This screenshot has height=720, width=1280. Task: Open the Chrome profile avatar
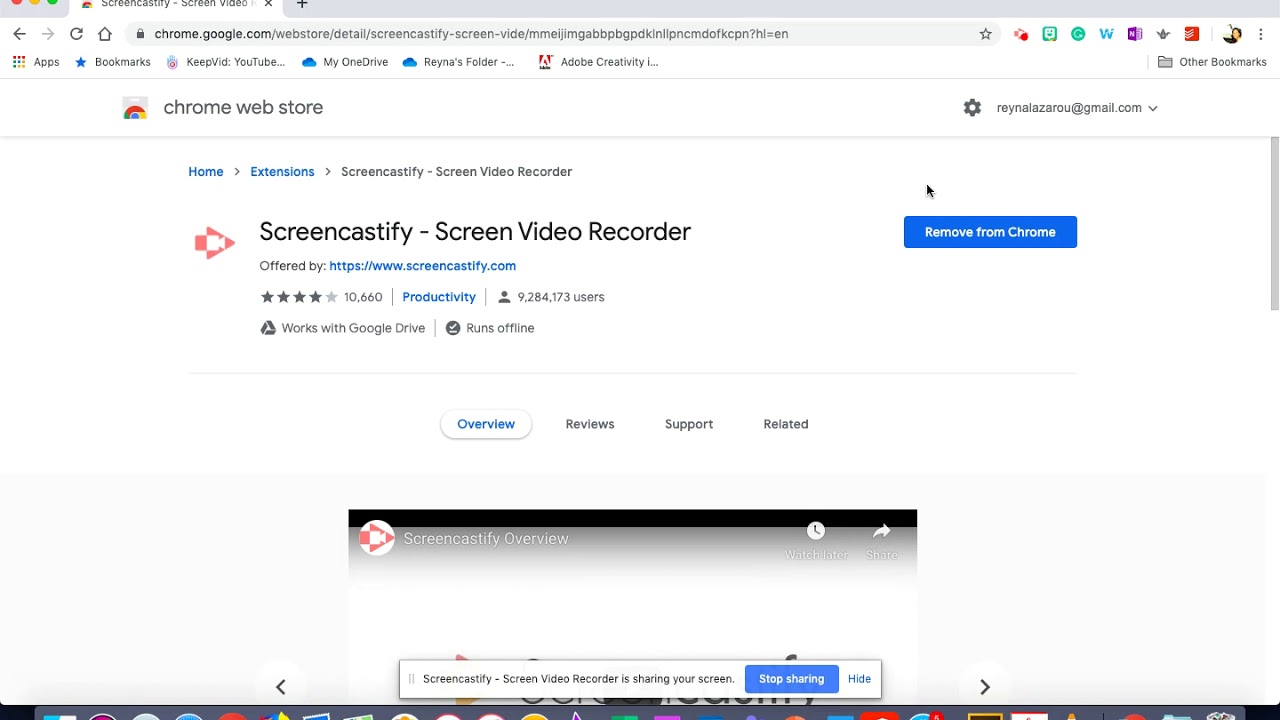(x=1232, y=34)
